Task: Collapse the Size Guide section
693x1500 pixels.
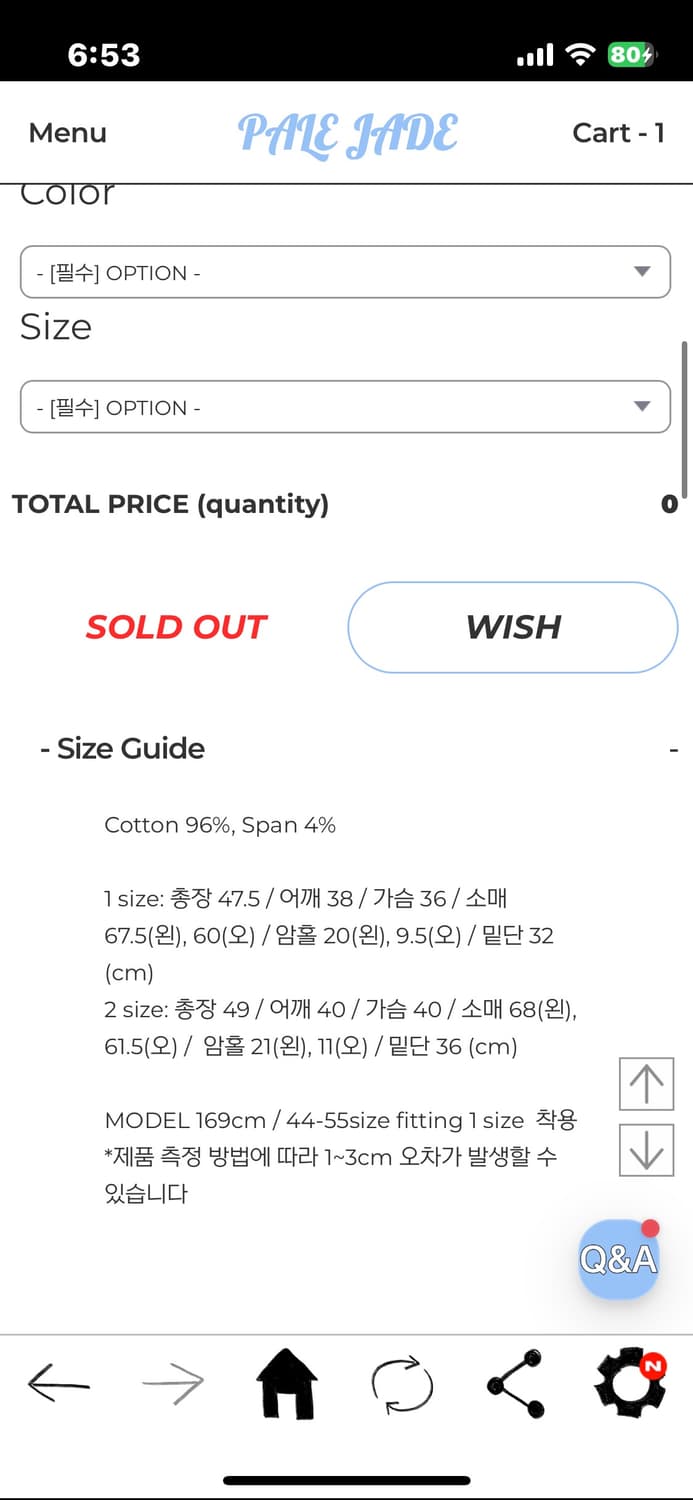Action: pyautogui.click(x=673, y=749)
